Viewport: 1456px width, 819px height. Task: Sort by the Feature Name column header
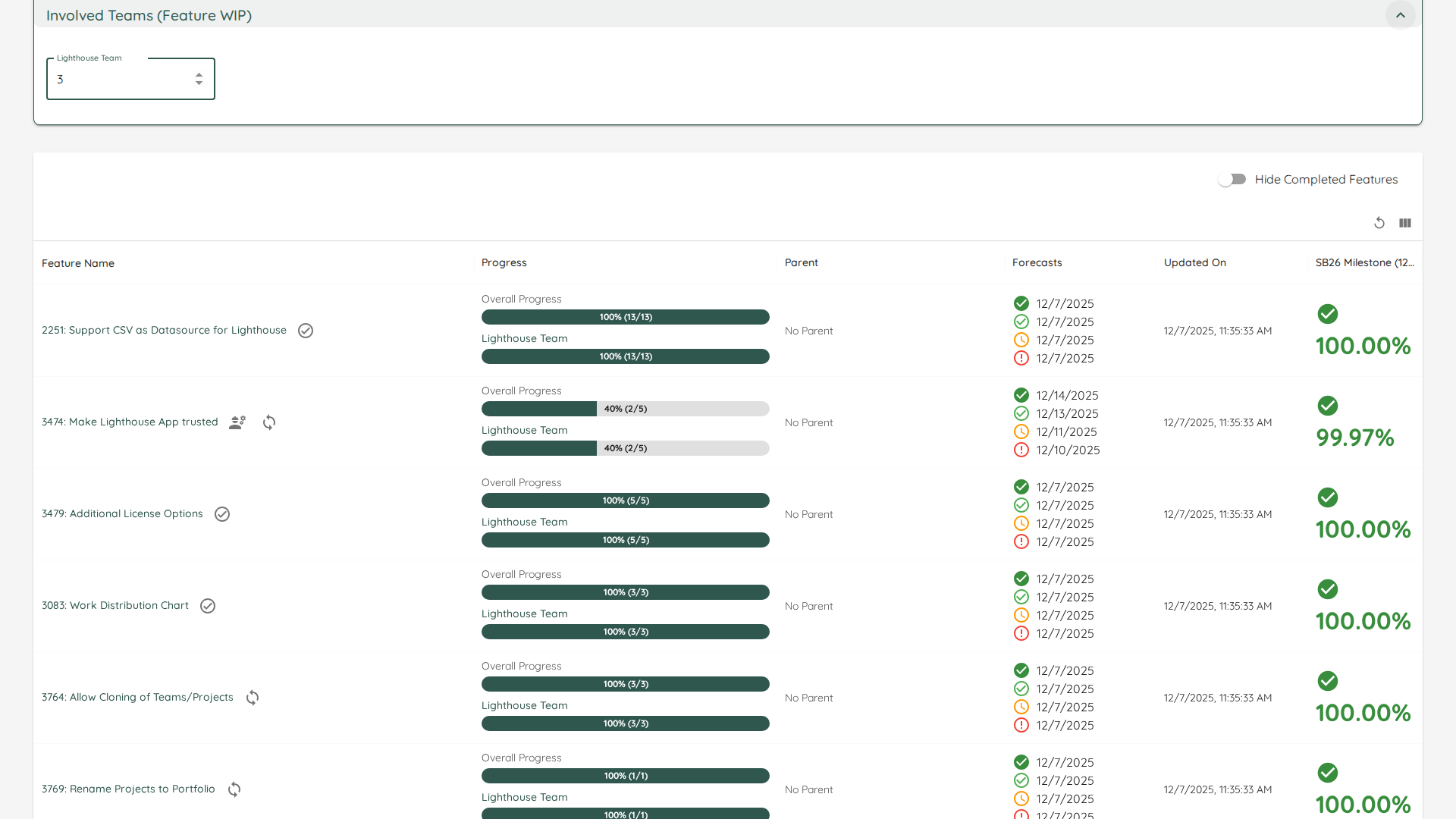78,263
